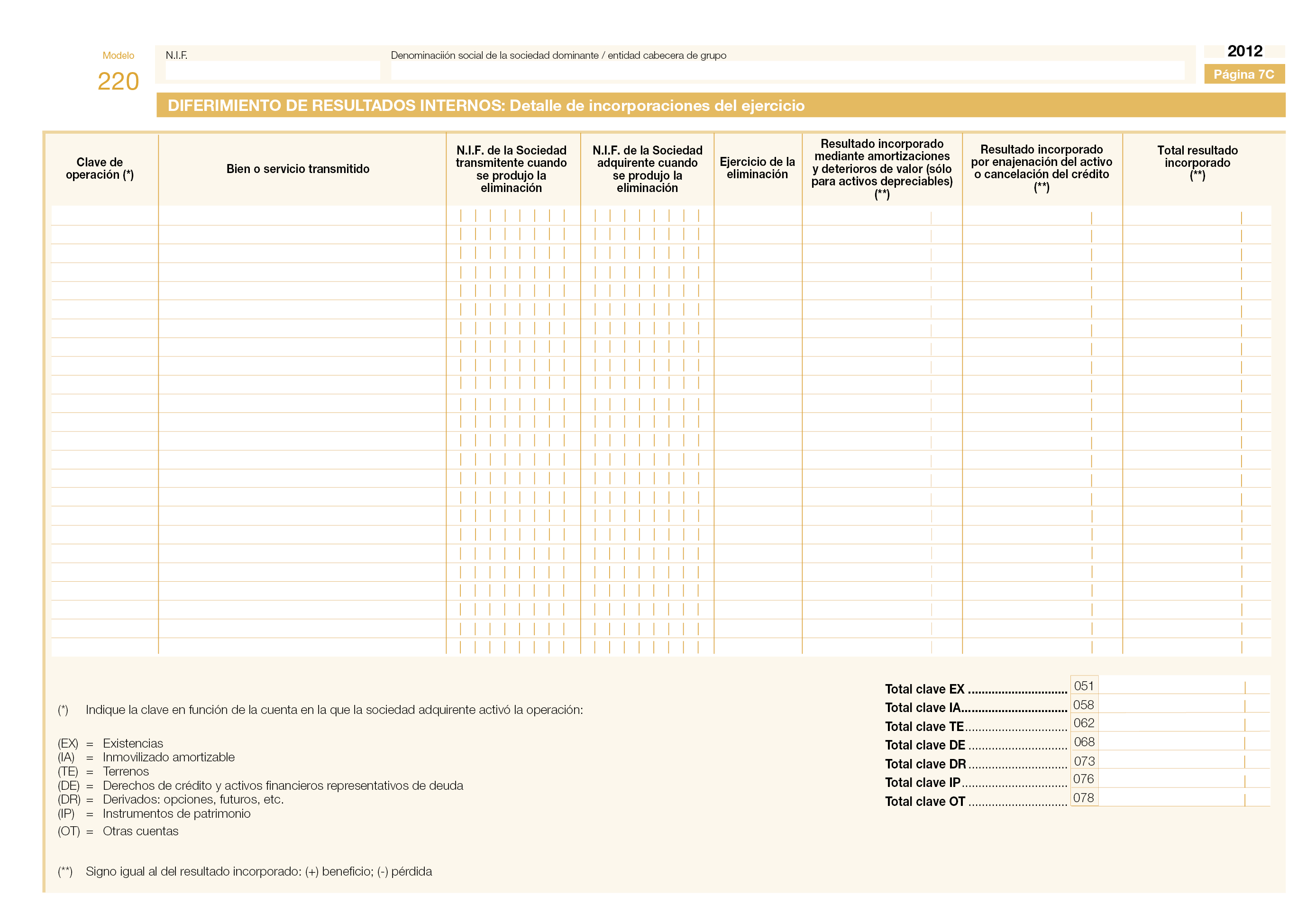Click the 'Total clave EX' label

click(x=924, y=688)
